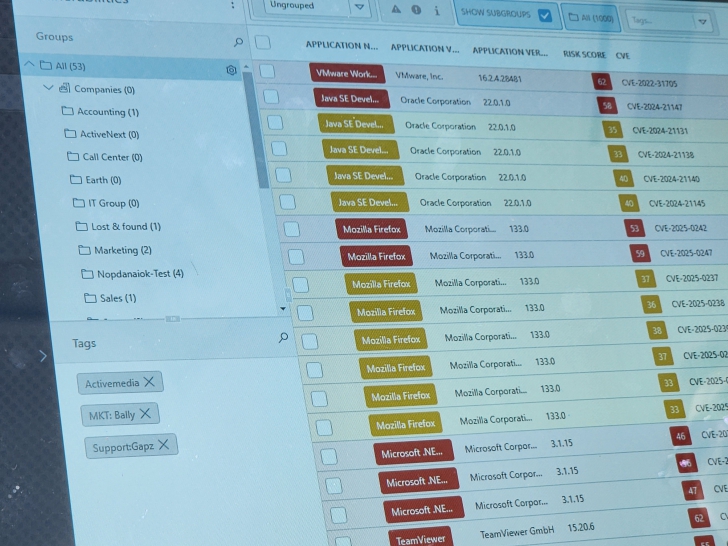Check the box for CVE-2025-0242 row
This screenshot has width=728, height=546.
[292, 229]
